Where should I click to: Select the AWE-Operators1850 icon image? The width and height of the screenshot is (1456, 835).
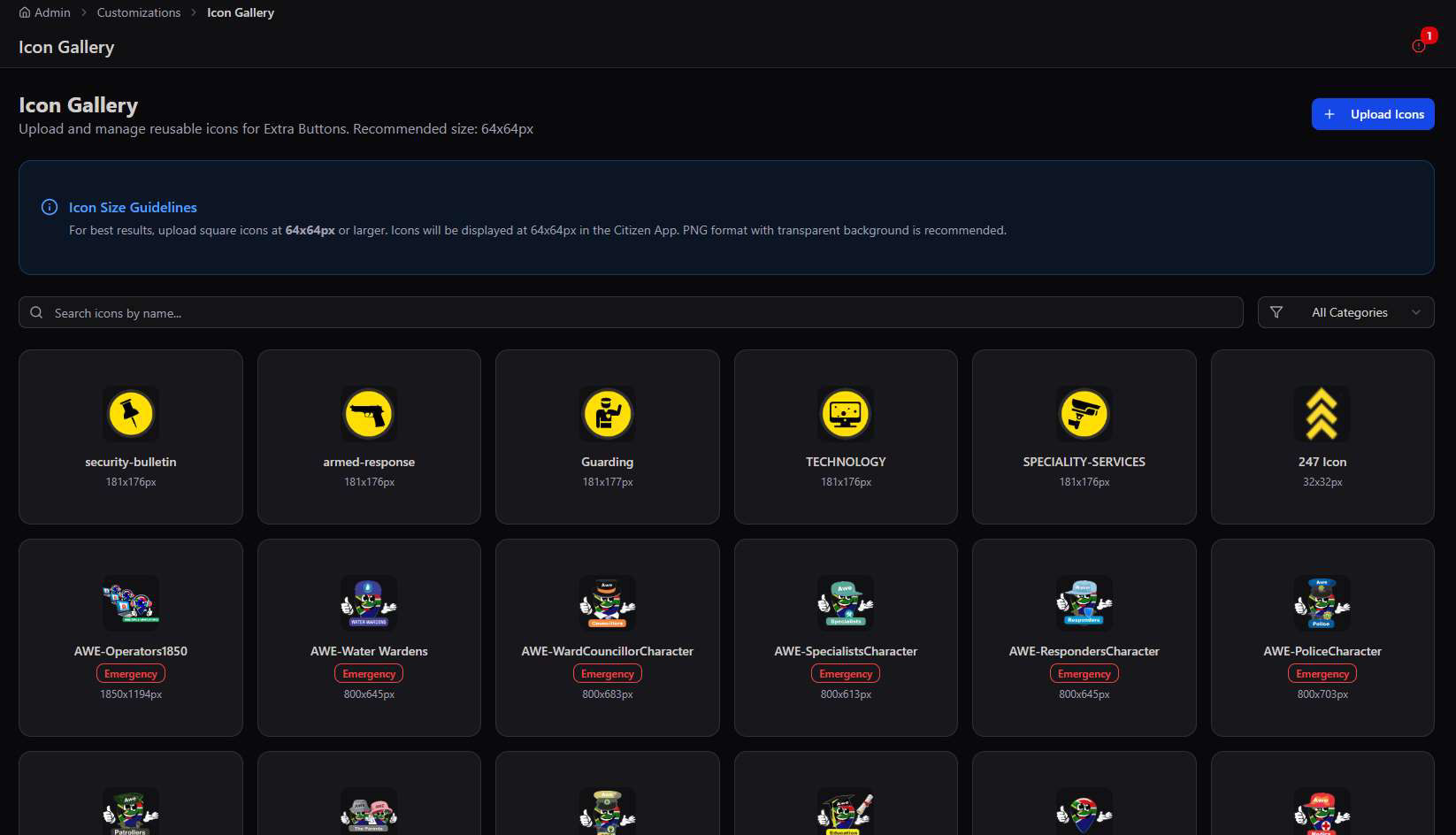131,603
